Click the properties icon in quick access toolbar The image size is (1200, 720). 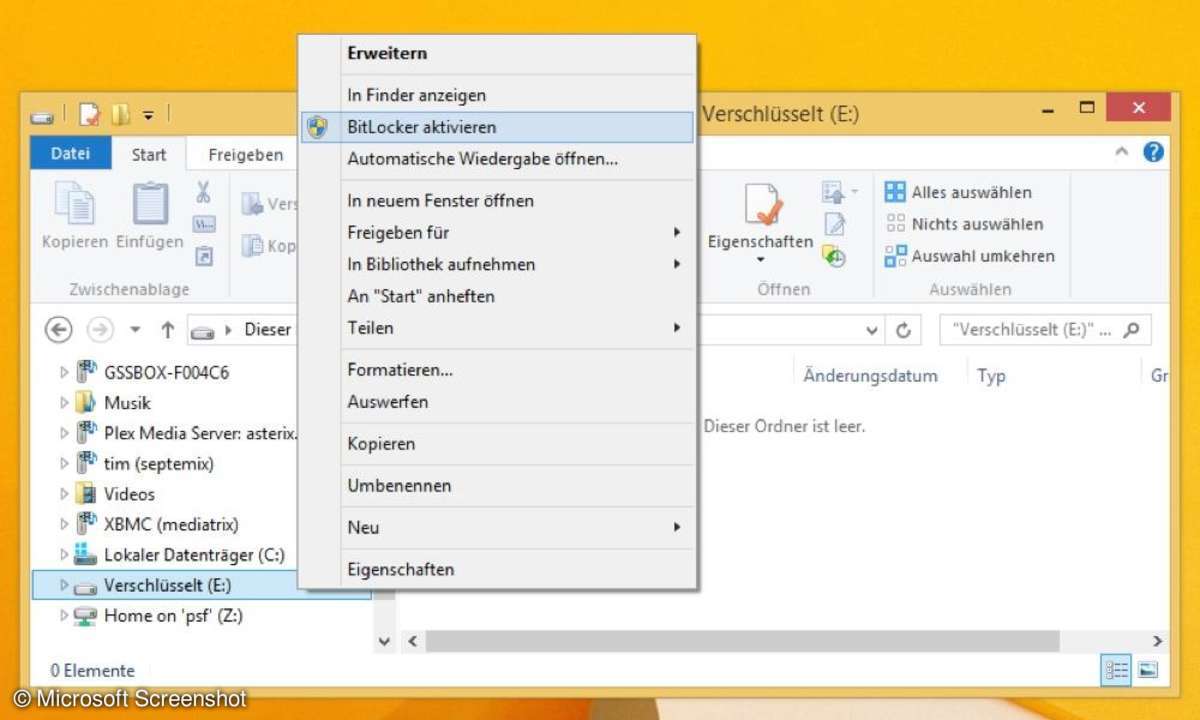click(x=91, y=115)
